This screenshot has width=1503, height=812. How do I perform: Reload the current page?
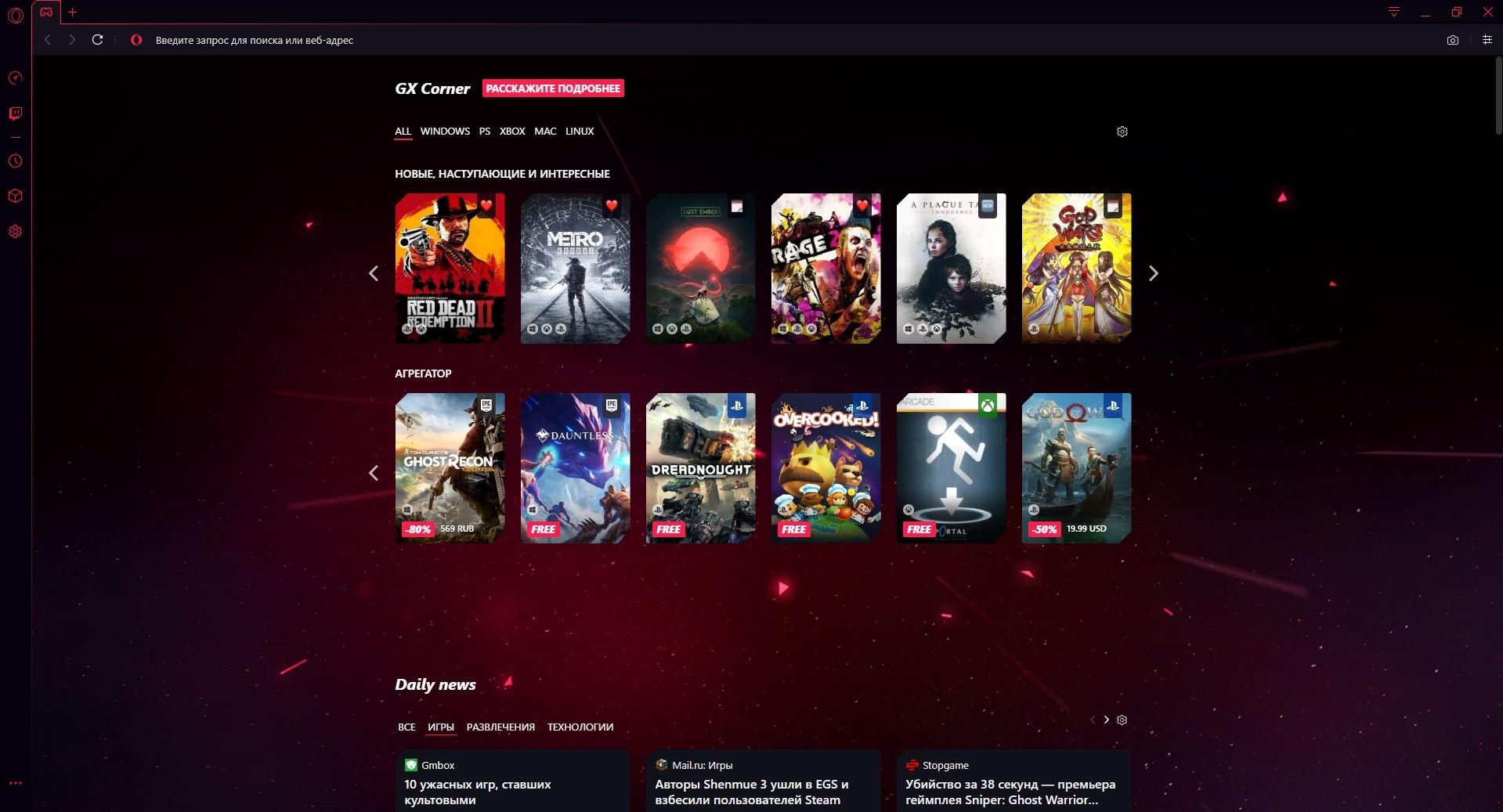tap(97, 40)
